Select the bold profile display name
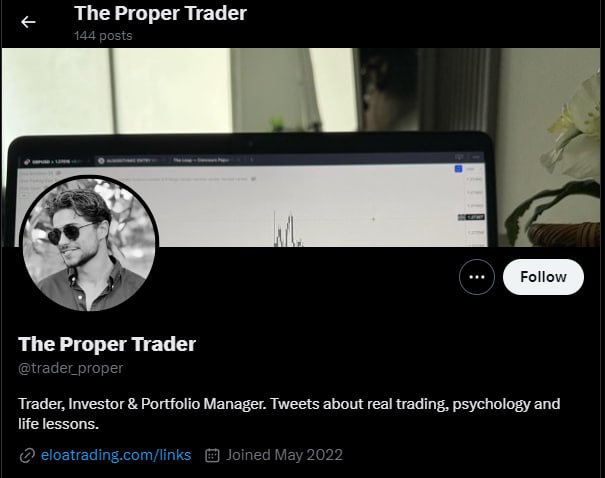This screenshot has width=605, height=478. tap(107, 344)
